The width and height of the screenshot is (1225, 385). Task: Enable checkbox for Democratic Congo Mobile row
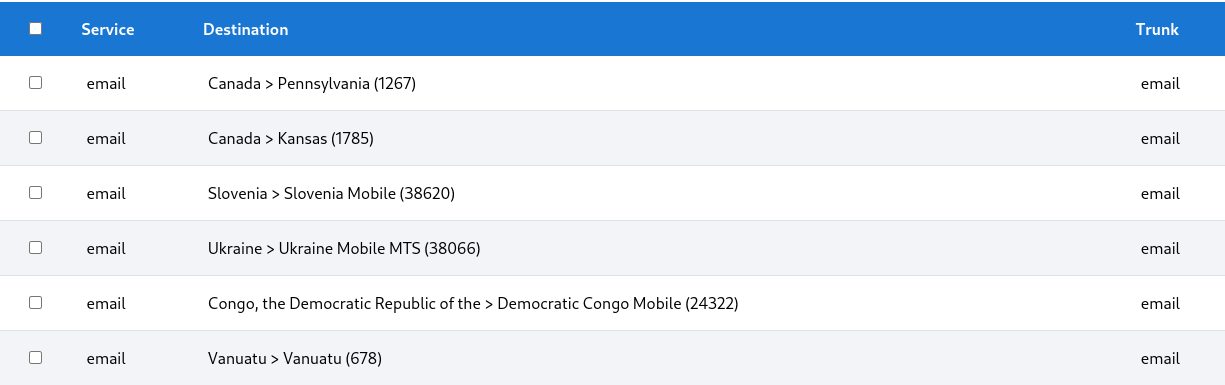point(36,302)
